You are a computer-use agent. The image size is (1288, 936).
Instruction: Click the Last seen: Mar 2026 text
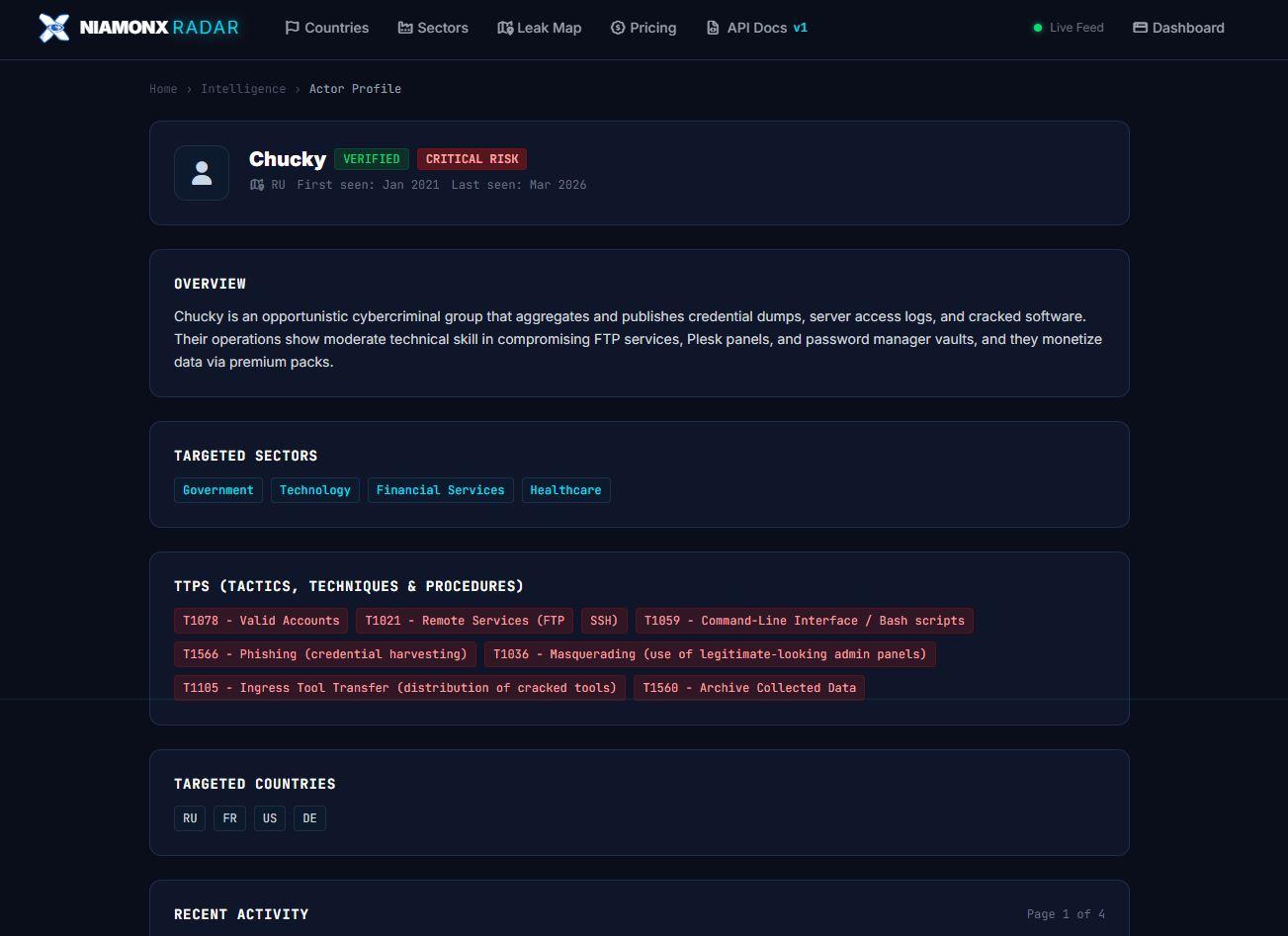click(519, 185)
